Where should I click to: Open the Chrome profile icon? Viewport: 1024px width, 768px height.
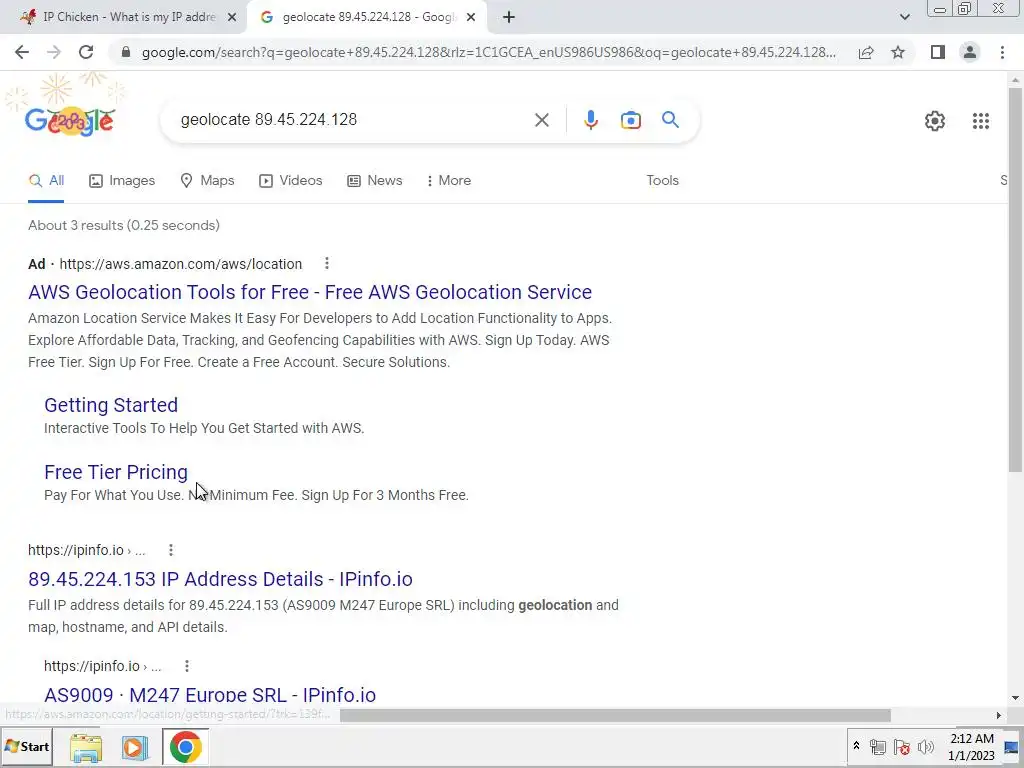[x=970, y=52]
